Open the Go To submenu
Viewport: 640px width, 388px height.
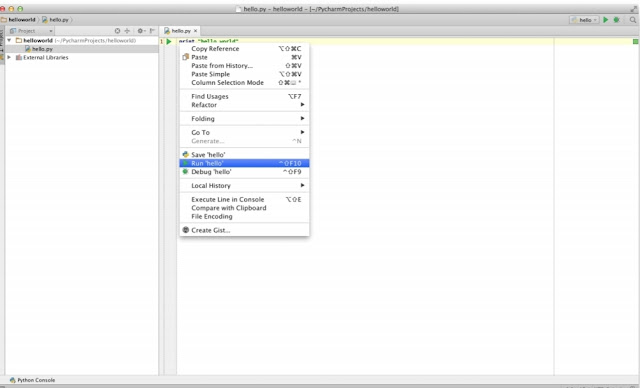pyautogui.click(x=244, y=133)
